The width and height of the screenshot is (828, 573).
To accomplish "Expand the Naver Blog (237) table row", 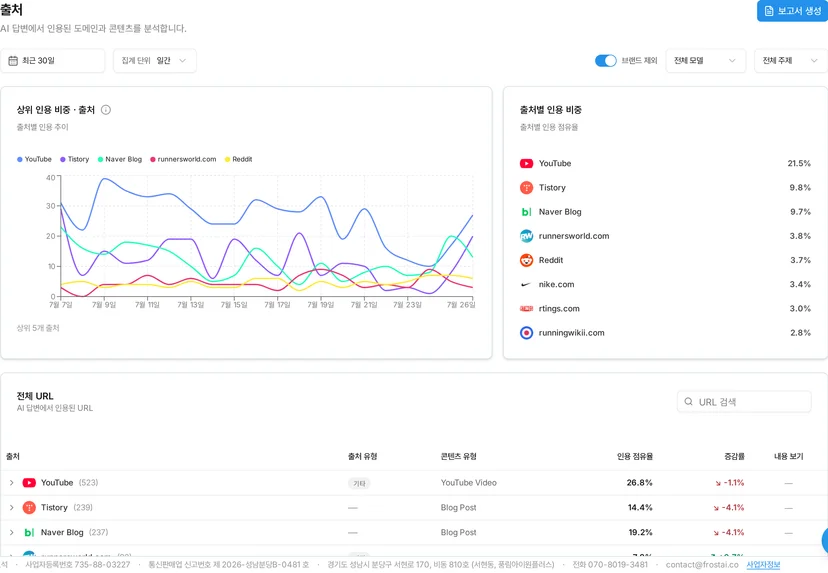I will click(12, 532).
